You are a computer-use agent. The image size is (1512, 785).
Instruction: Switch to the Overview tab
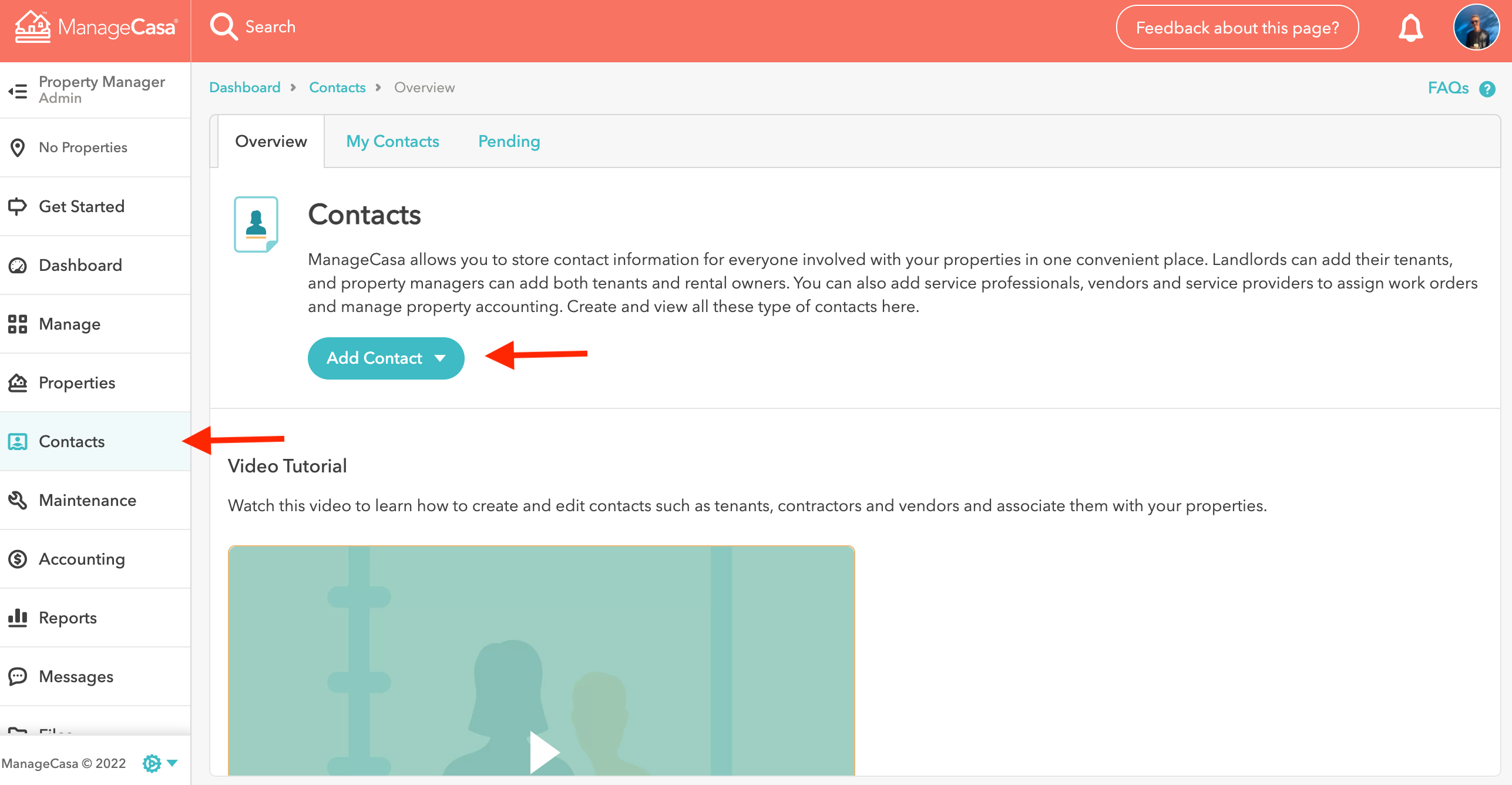tap(271, 141)
